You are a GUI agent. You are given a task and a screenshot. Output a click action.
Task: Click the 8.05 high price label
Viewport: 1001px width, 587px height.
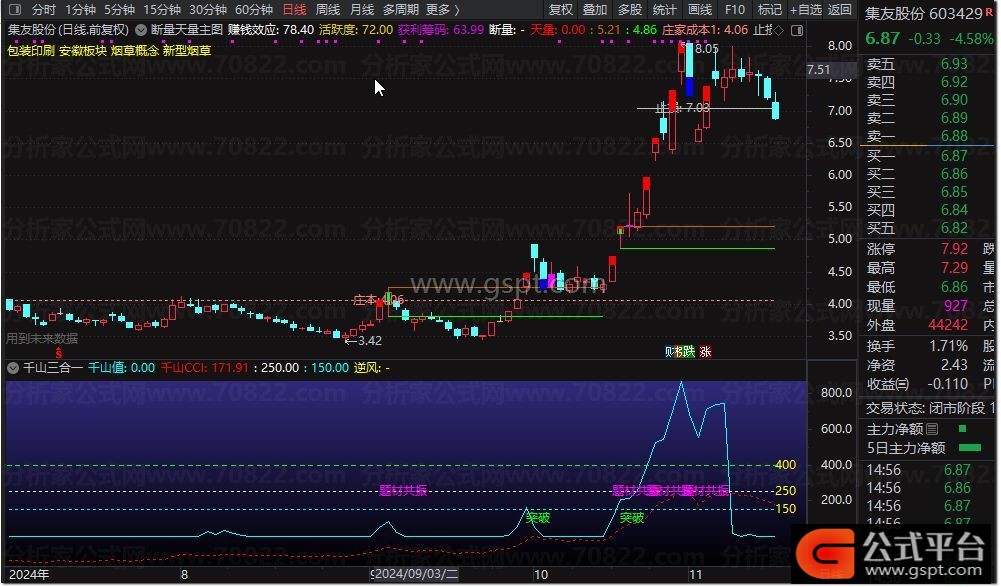pos(706,48)
